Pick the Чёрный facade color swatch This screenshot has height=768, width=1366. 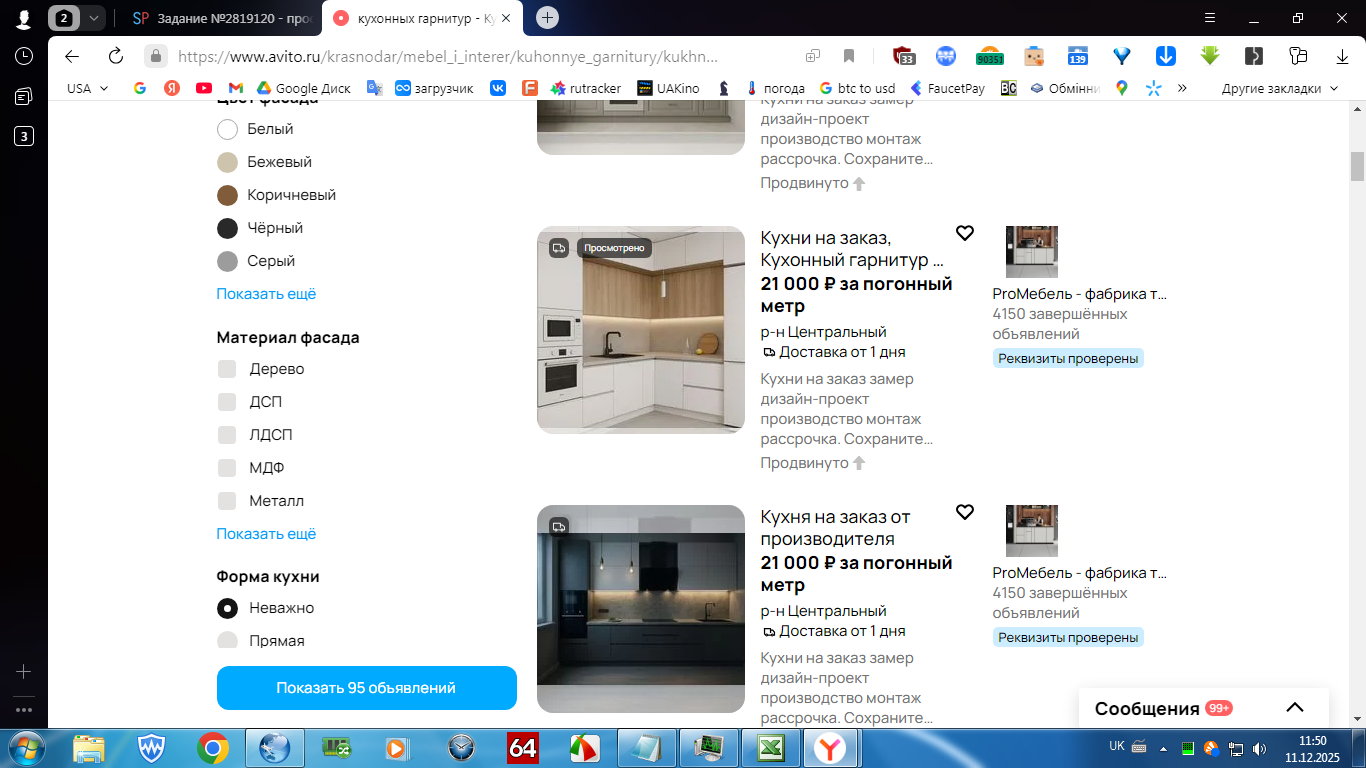pyautogui.click(x=228, y=228)
